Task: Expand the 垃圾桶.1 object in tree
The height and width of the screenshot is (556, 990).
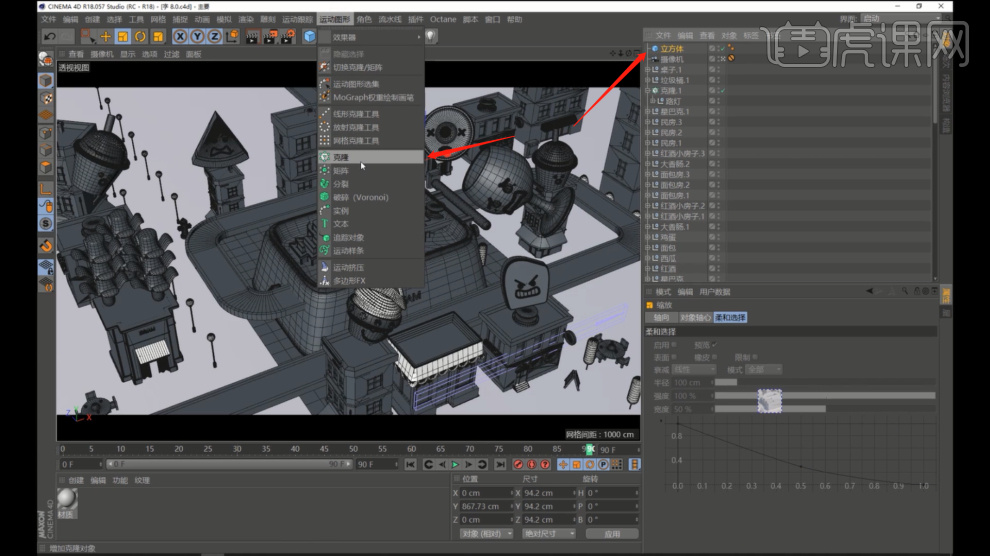Action: point(647,80)
